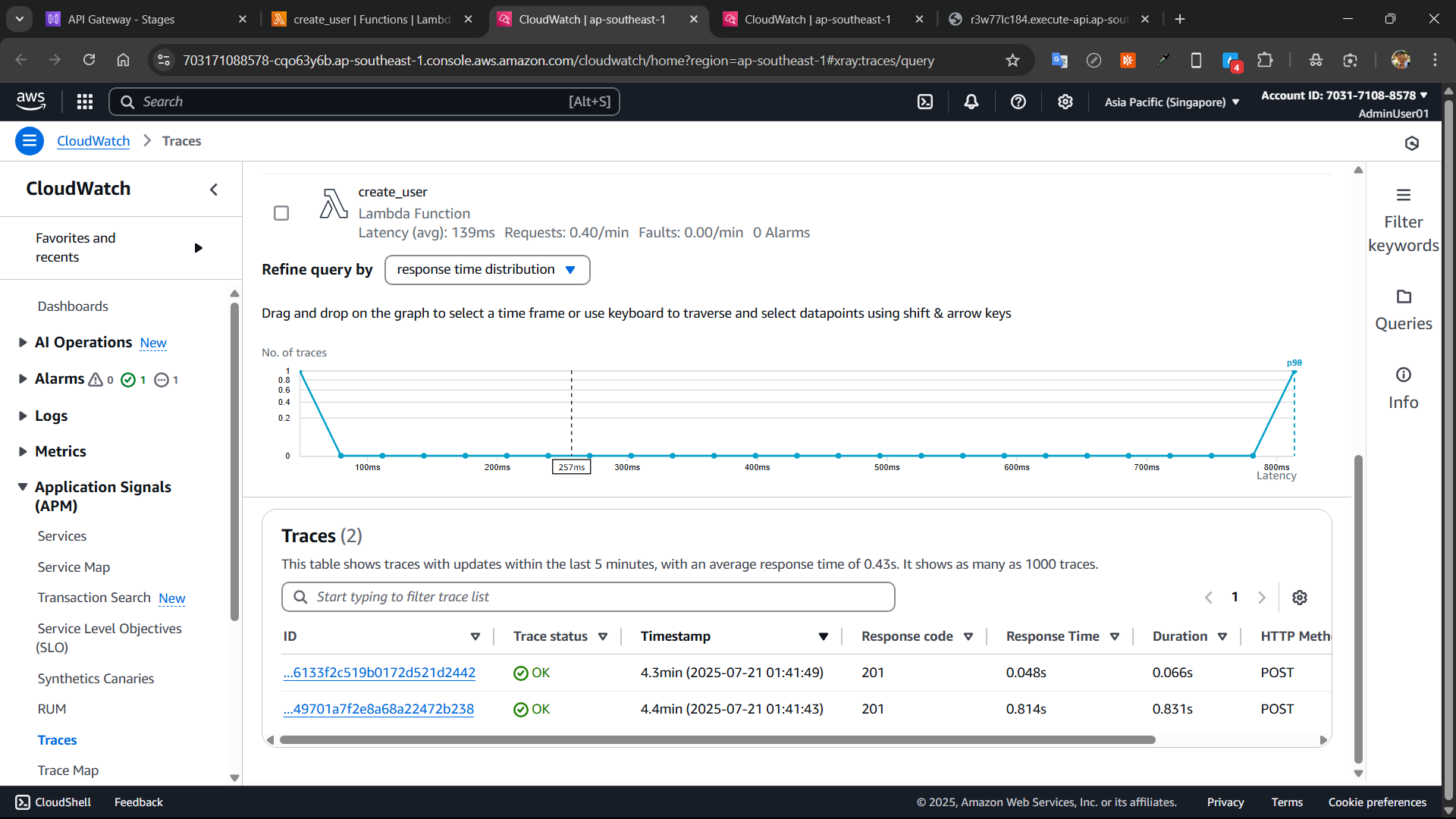Open Transaction Search in the sidebar
This screenshot has height=819, width=1456.
point(94,598)
